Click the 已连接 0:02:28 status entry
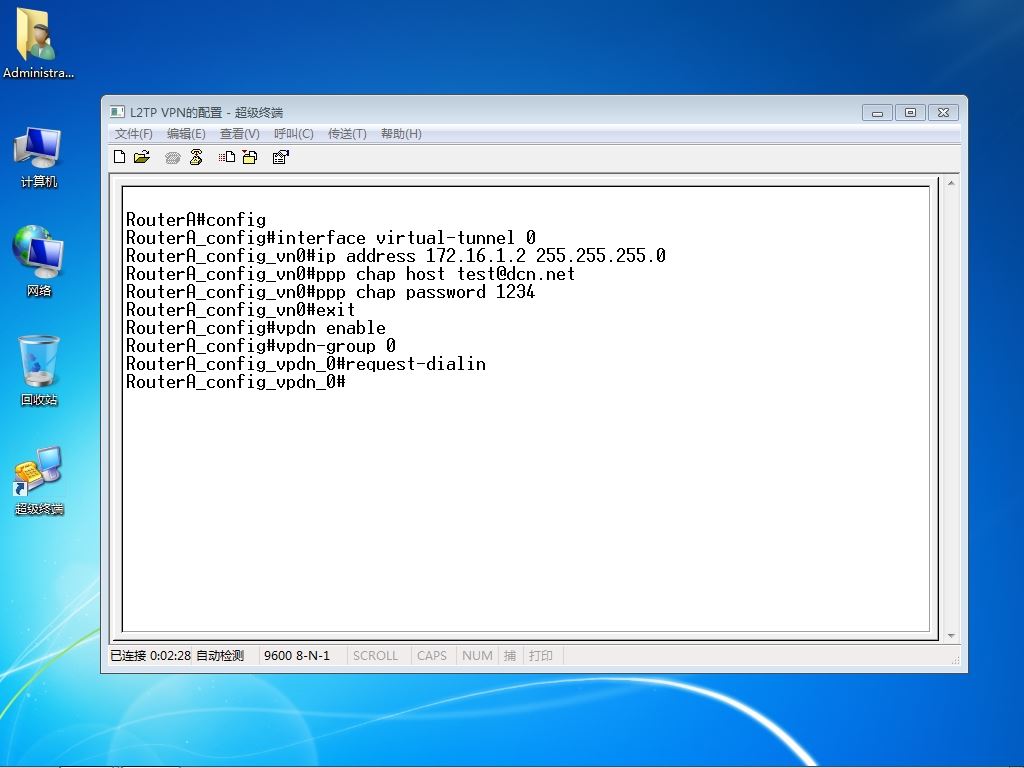1024x768 pixels. pyautogui.click(x=150, y=656)
